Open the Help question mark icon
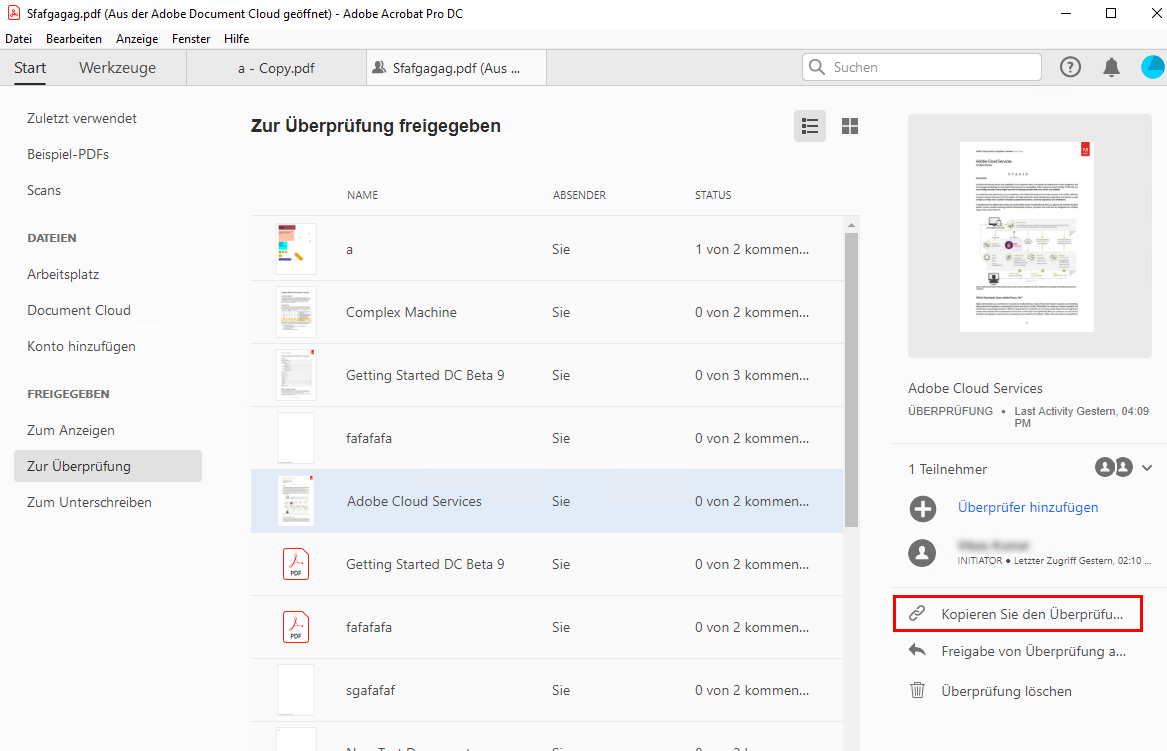 point(1070,67)
